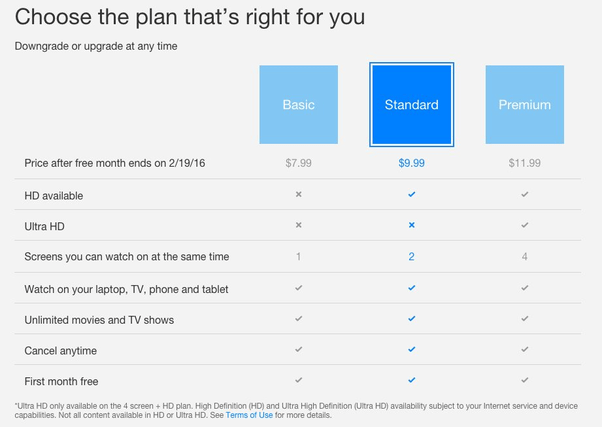Click the Basic checkmark for laptop, TV, phone

(x=298, y=288)
